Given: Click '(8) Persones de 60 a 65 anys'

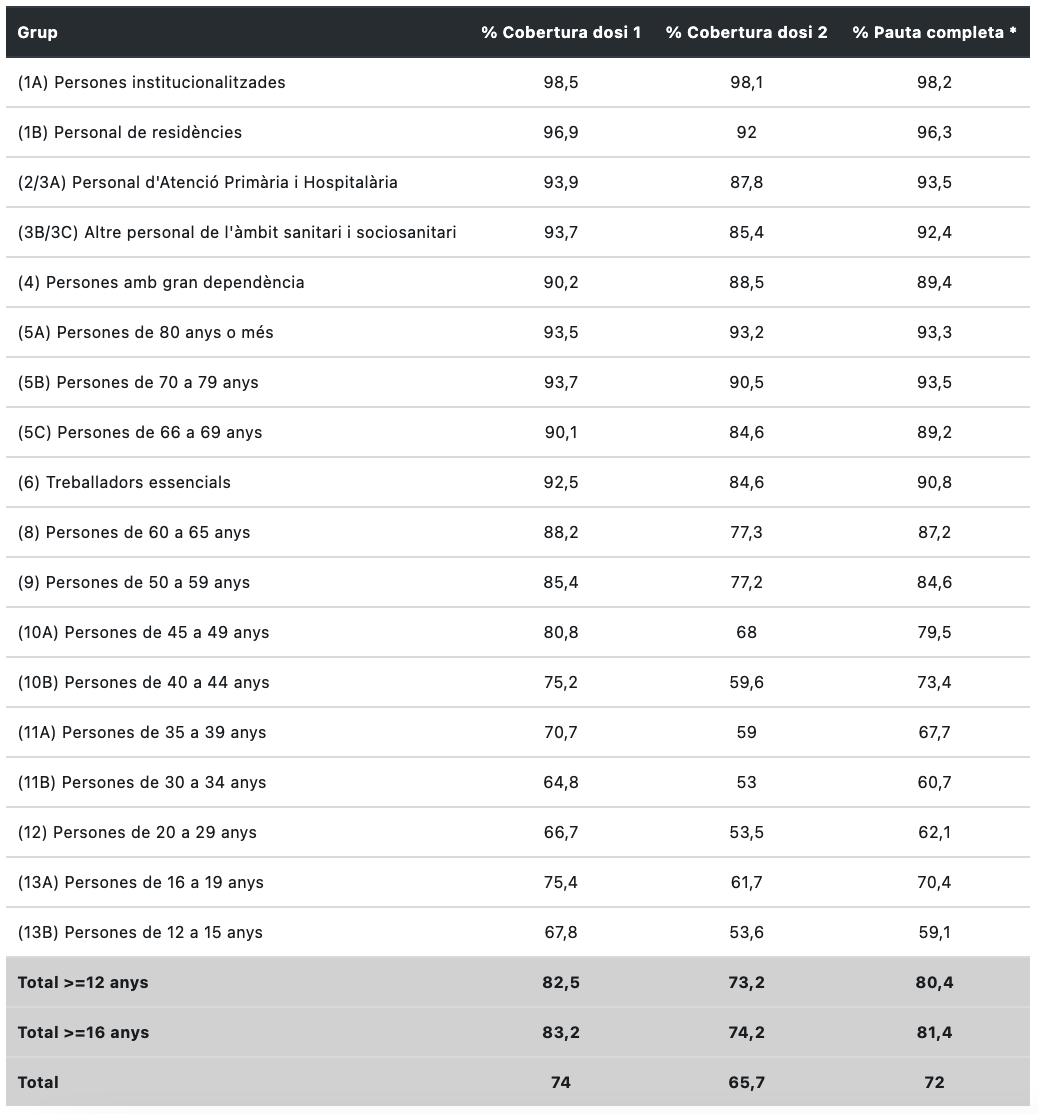Looking at the screenshot, I should click(x=134, y=533).
